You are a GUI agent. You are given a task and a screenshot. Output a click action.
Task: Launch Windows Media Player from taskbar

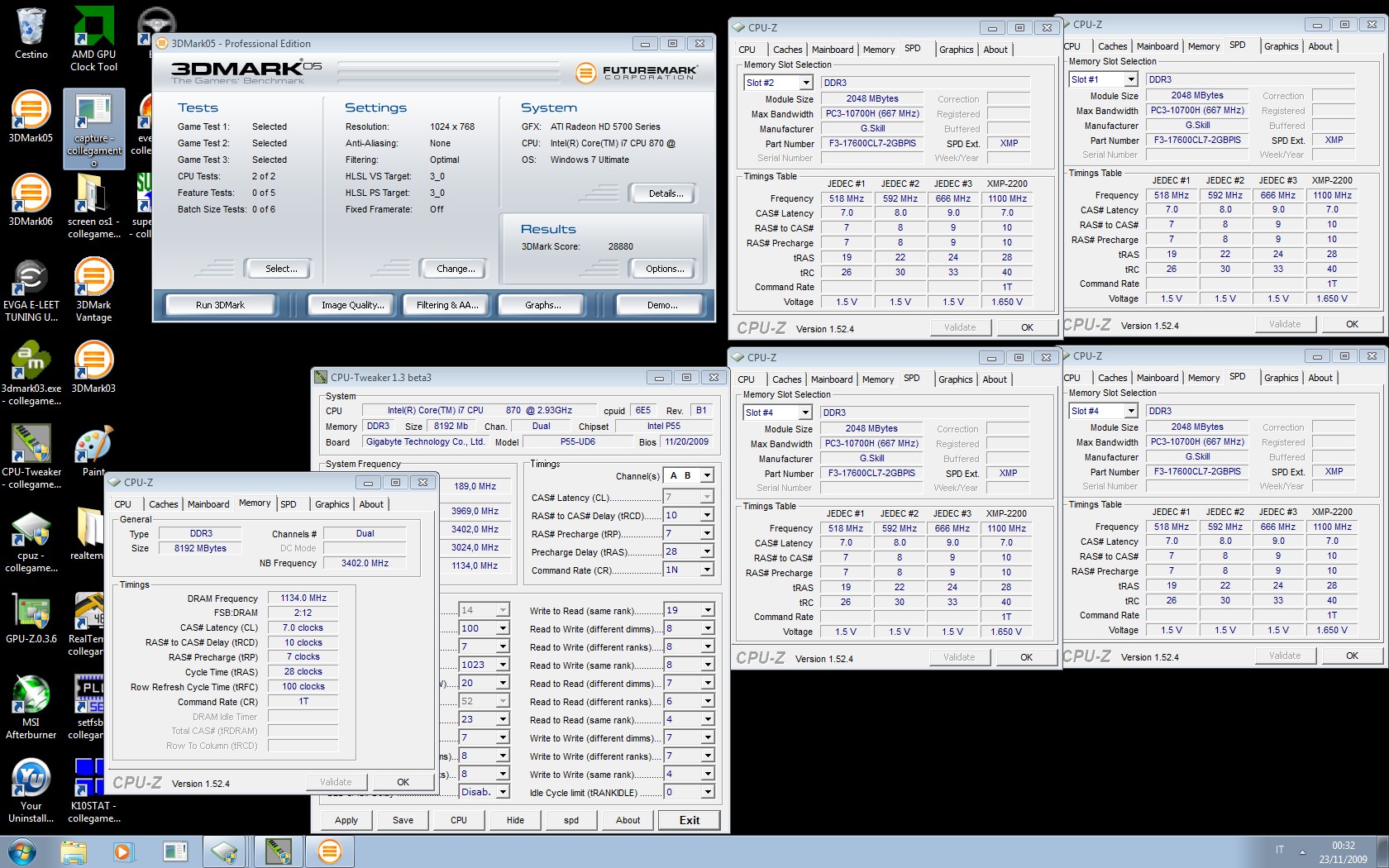click(122, 851)
